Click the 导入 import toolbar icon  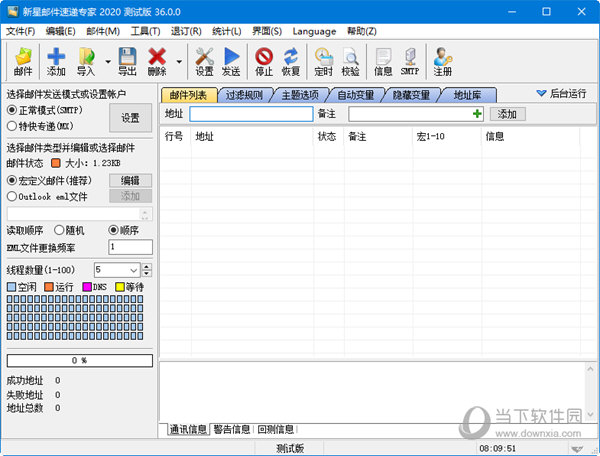(86, 61)
